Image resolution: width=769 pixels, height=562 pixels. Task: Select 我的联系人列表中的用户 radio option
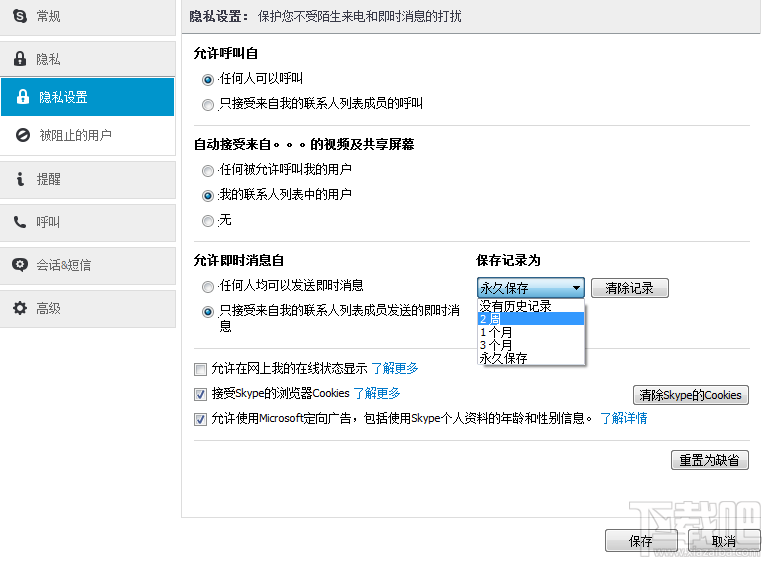coord(208,196)
